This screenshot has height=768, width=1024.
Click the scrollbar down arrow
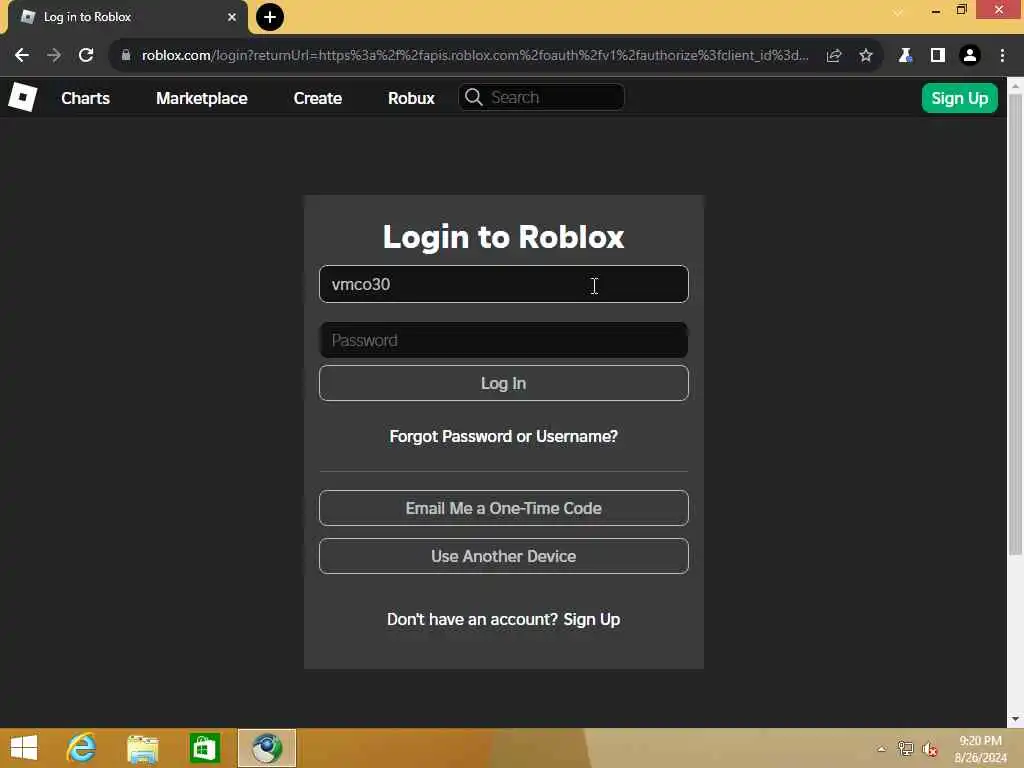click(1015, 719)
